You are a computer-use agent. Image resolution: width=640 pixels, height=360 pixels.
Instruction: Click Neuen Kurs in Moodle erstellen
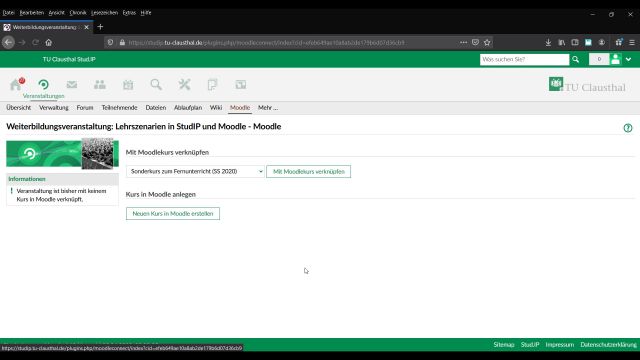(173, 213)
